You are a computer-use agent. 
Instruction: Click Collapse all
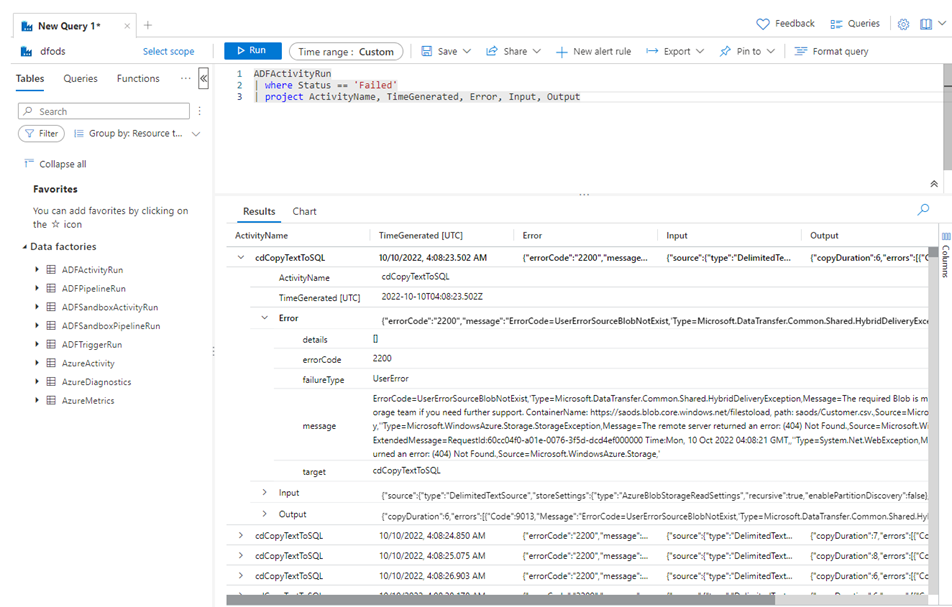click(x=55, y=164)
